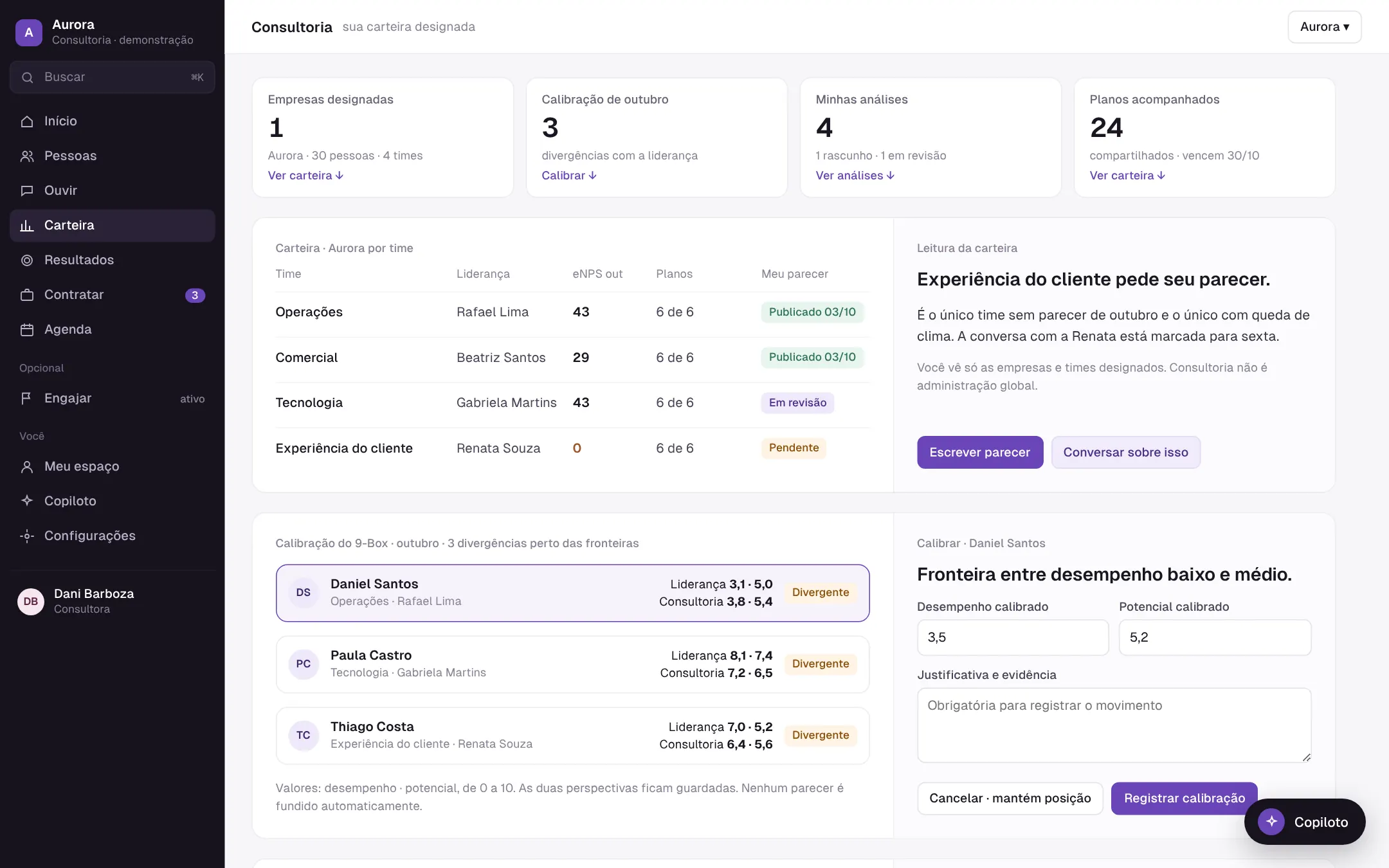Click the Buscar search field
The height and width of the screenshot is (868, 1389).
(x=113, y=78)
